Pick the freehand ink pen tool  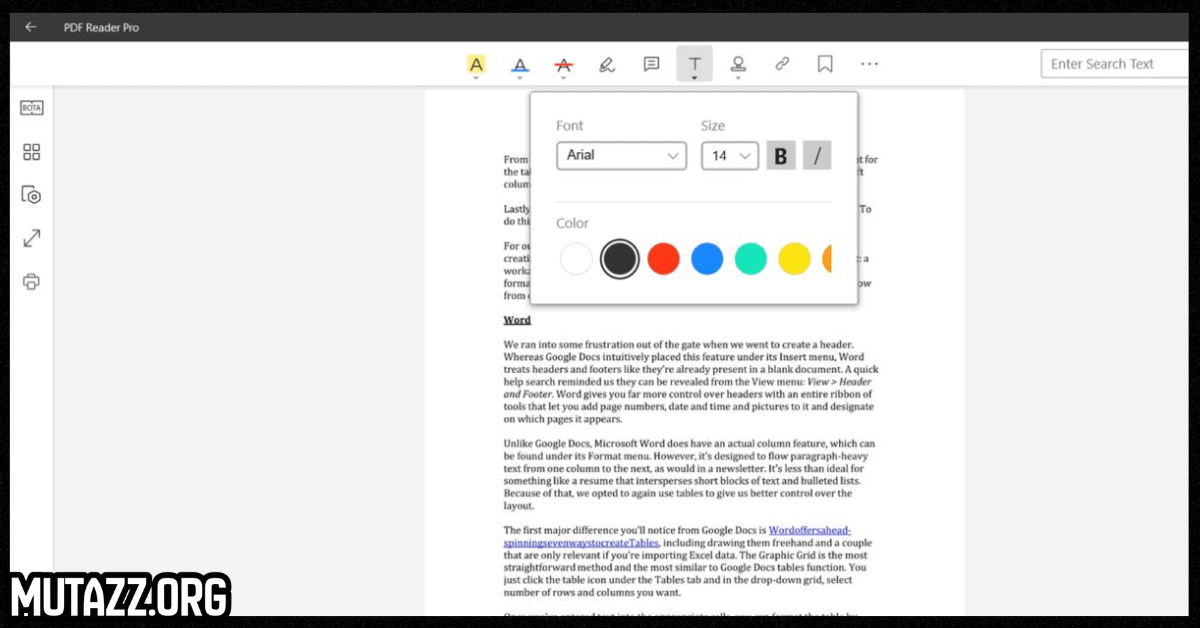click(x=606, y=65)
